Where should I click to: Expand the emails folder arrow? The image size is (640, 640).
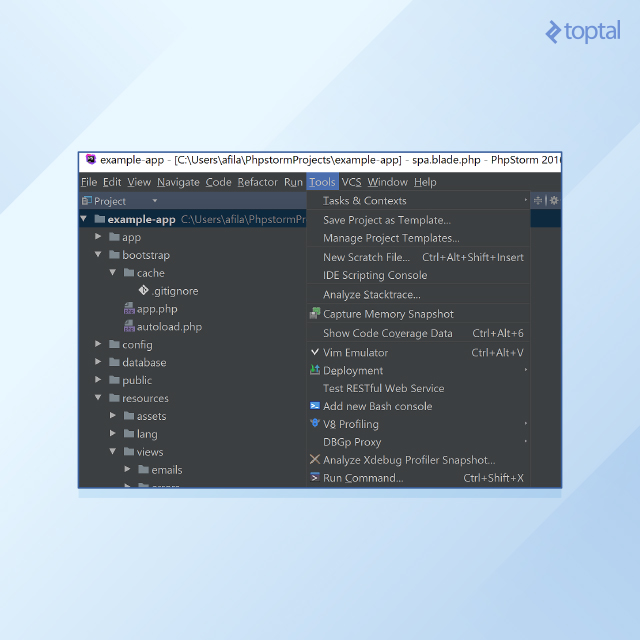point(127,469)
